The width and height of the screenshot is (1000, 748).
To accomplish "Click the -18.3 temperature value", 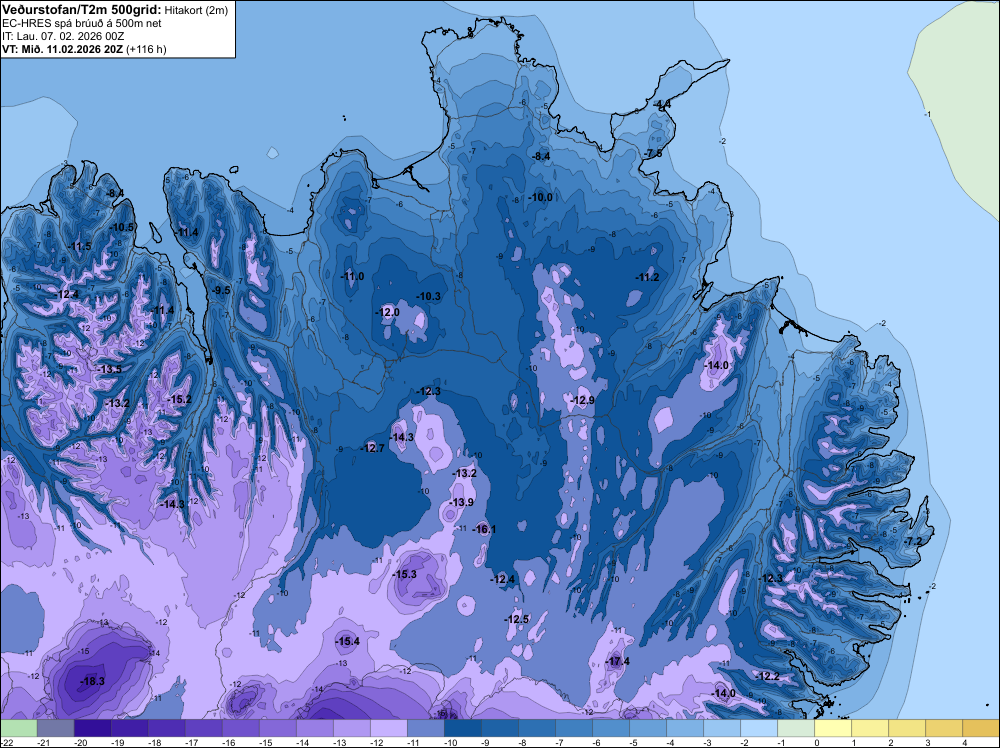I will coord(92,681).
